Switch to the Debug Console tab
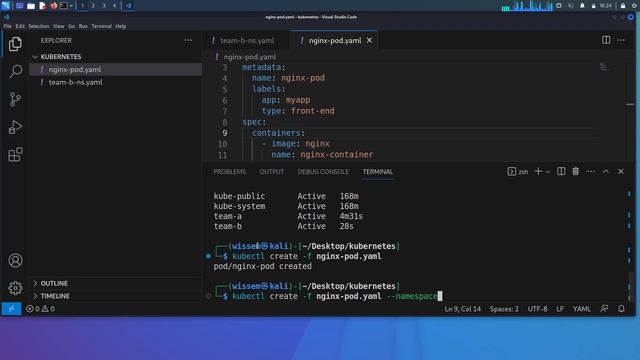Viewport: 640px width, 360px height. click(x=323, y=172)
